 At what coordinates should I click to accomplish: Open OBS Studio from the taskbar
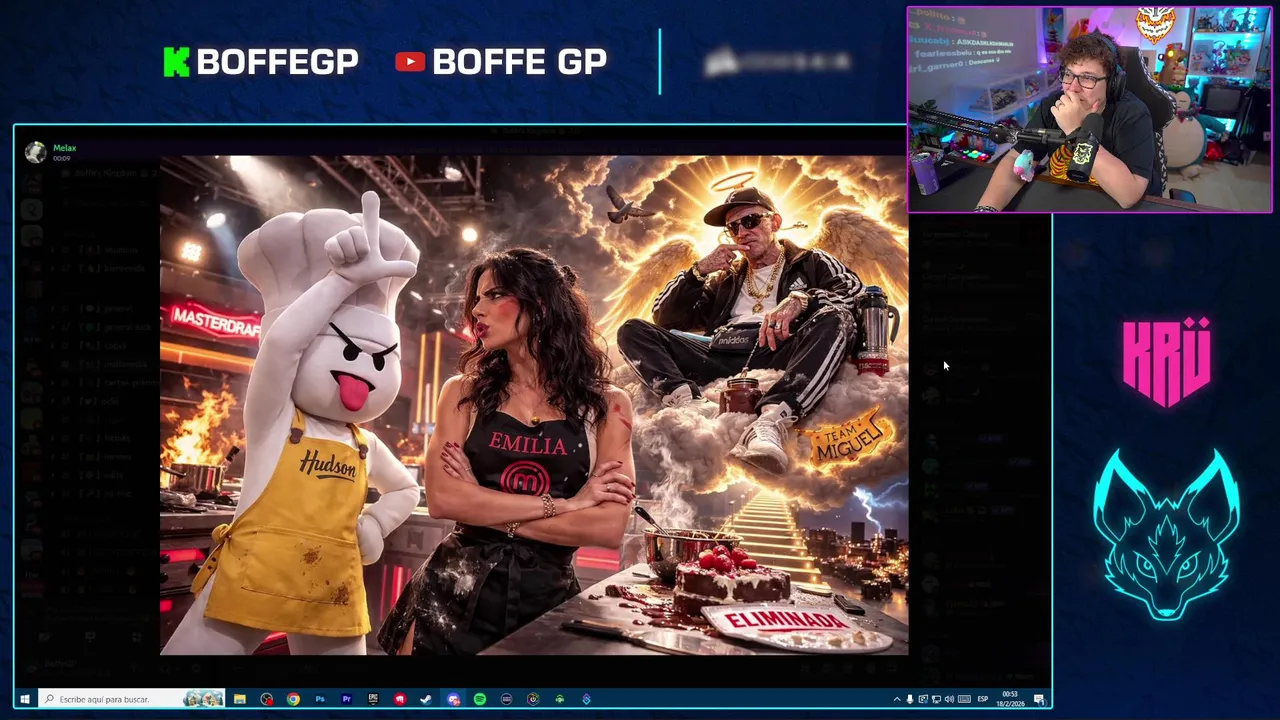click(x=267, y=699)
